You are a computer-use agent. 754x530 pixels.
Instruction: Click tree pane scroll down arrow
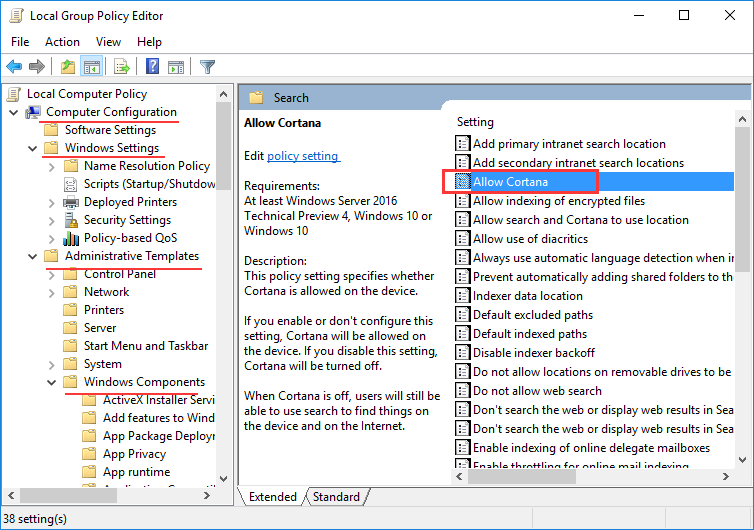tap(223, 479)
